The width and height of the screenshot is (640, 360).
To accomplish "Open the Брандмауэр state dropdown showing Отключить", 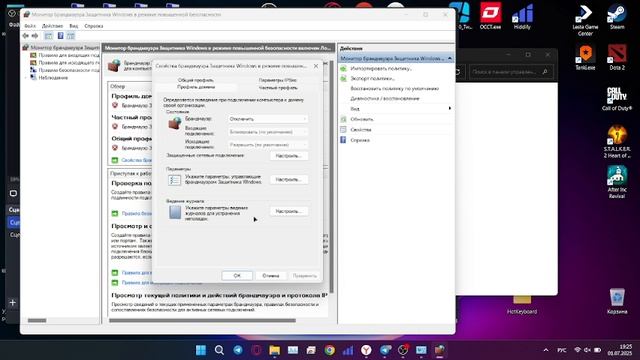I will 268,119.
